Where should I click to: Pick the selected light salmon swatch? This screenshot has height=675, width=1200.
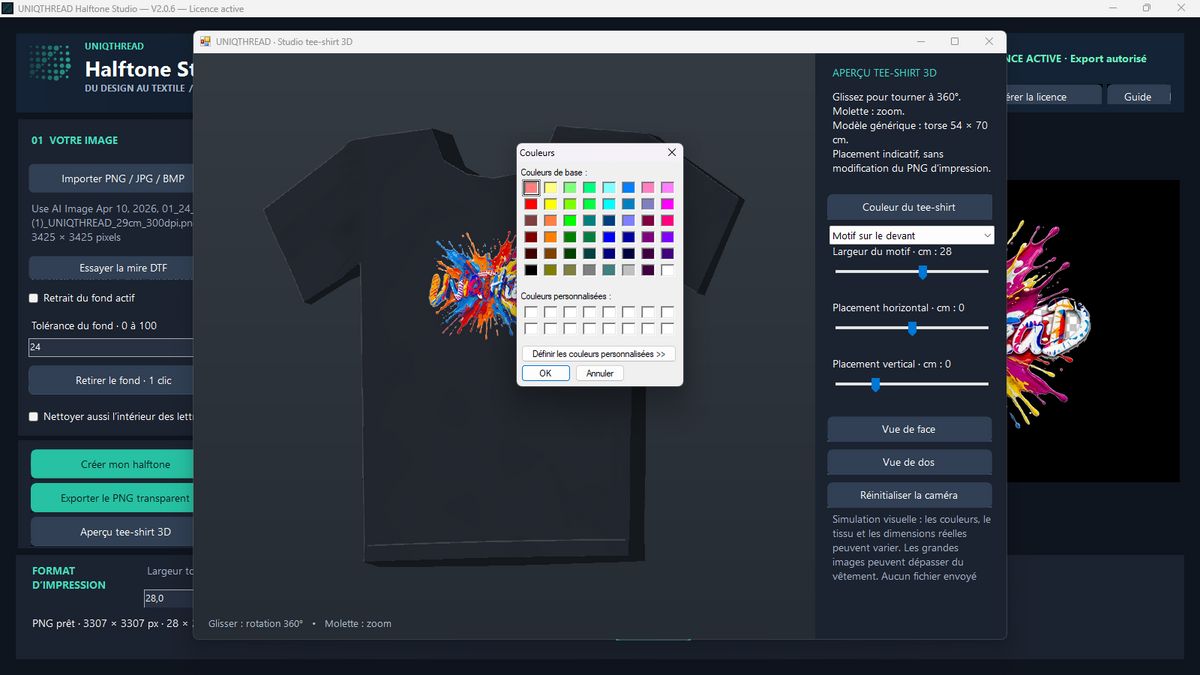tap(531, 187)
